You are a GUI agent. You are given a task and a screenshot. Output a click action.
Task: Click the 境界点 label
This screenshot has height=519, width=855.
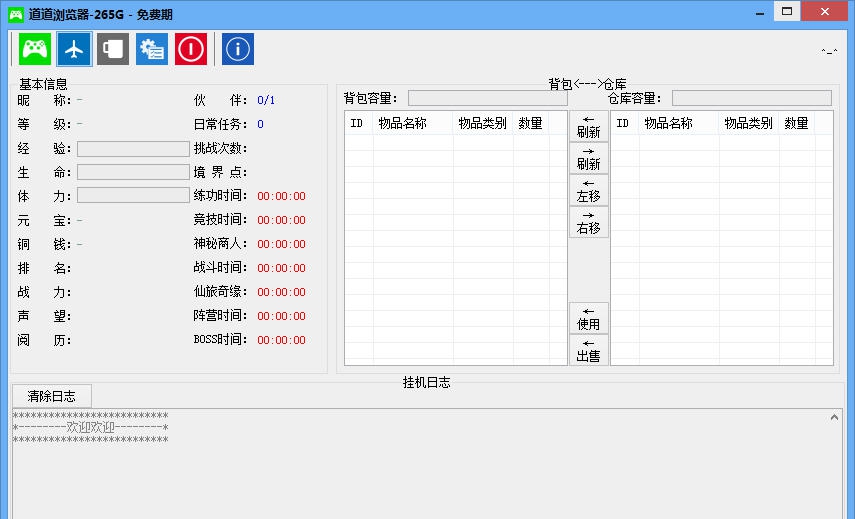(x=220, y=172)
